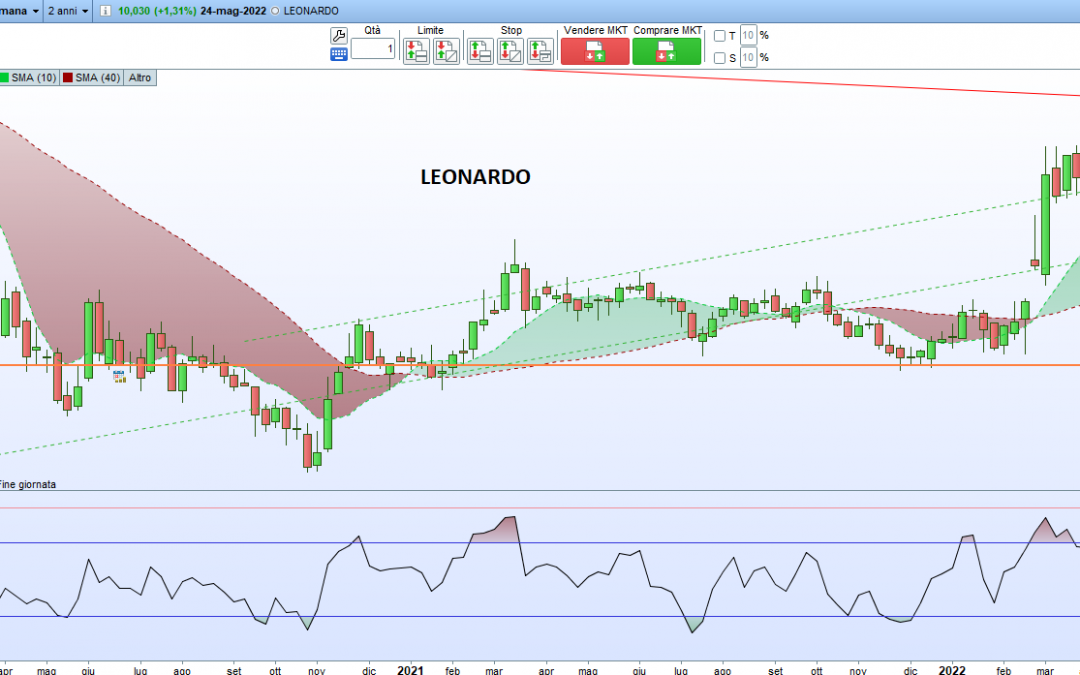Click the Qtà quantity input field
Viewport: 1080px width, 675px height.
[x=373, y=49]
